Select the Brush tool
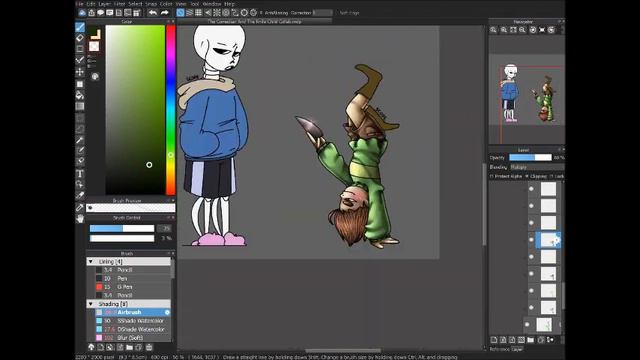 (x=80, y=27)
